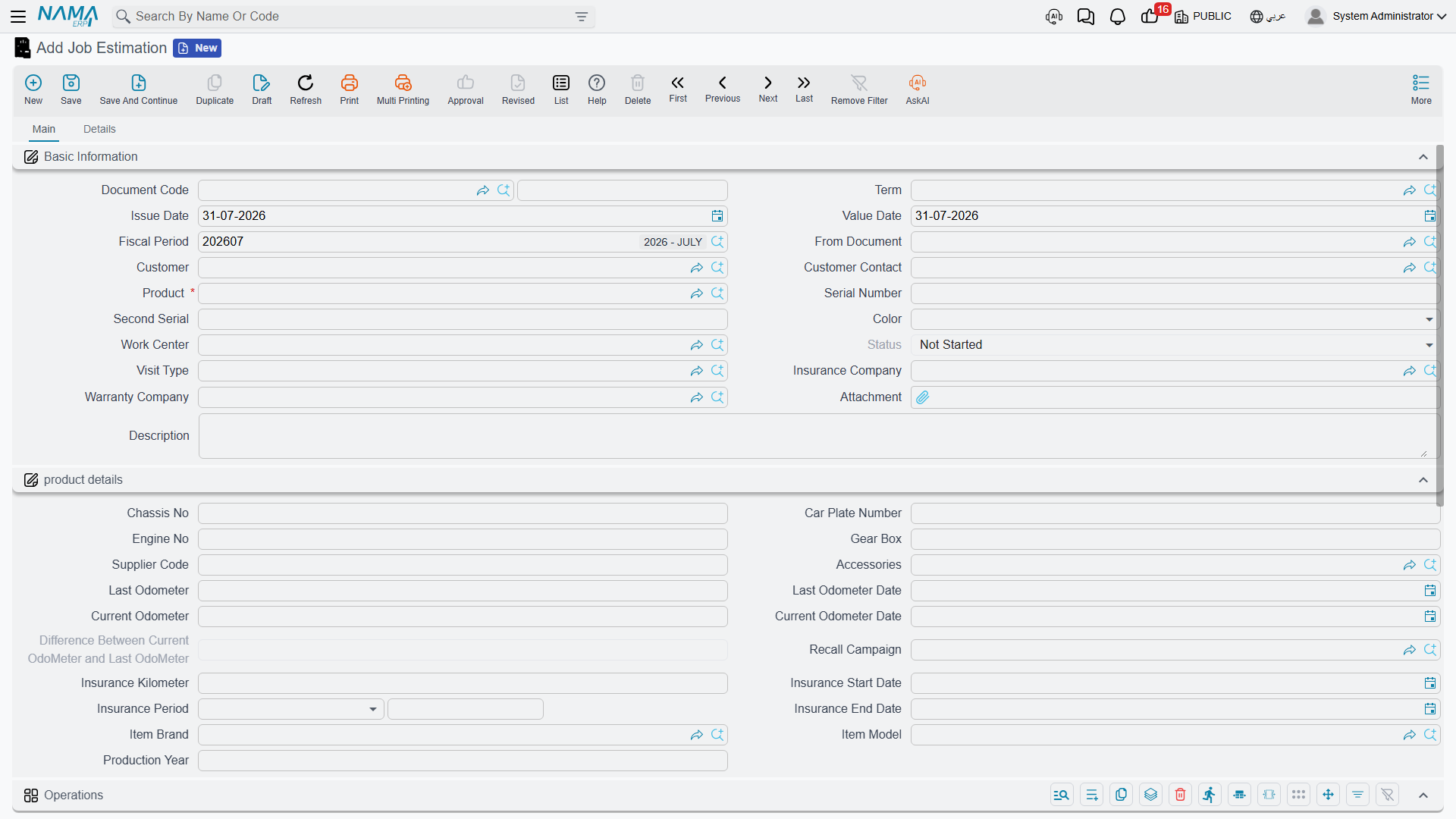Collapse the Operations section
Image resolution: width=1456 pixels, height=819 pixels.
click(x=1423, y=795)
